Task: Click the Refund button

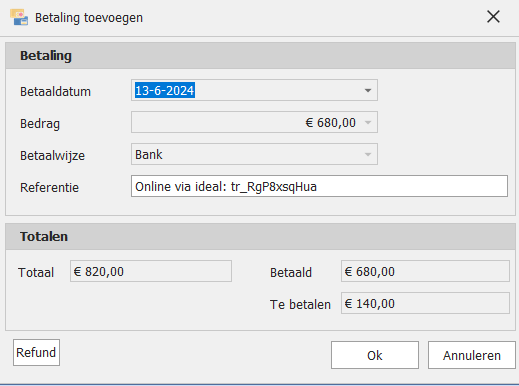Action: [36, 353]
